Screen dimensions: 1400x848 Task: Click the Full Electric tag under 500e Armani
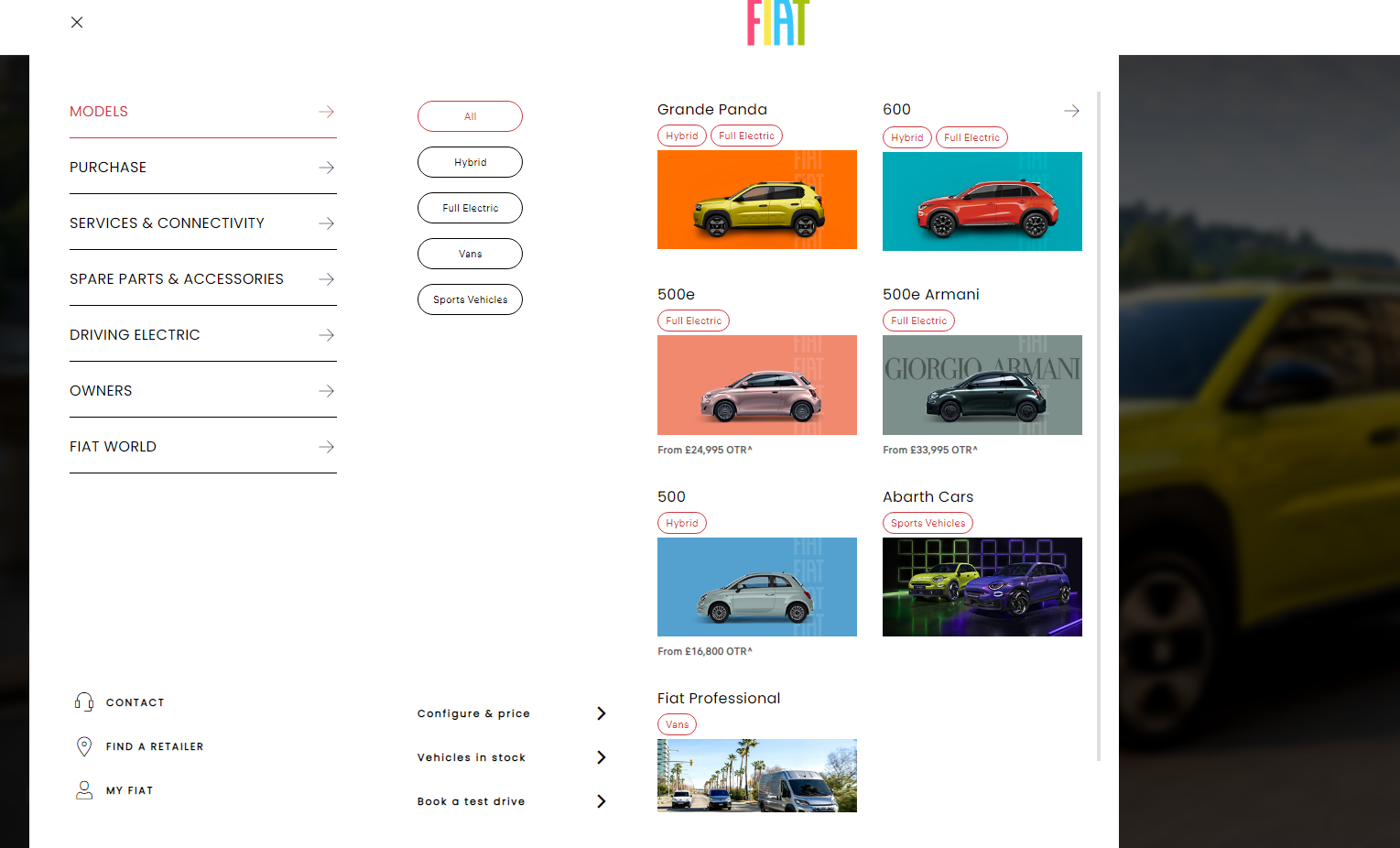[x=918, y=321]
